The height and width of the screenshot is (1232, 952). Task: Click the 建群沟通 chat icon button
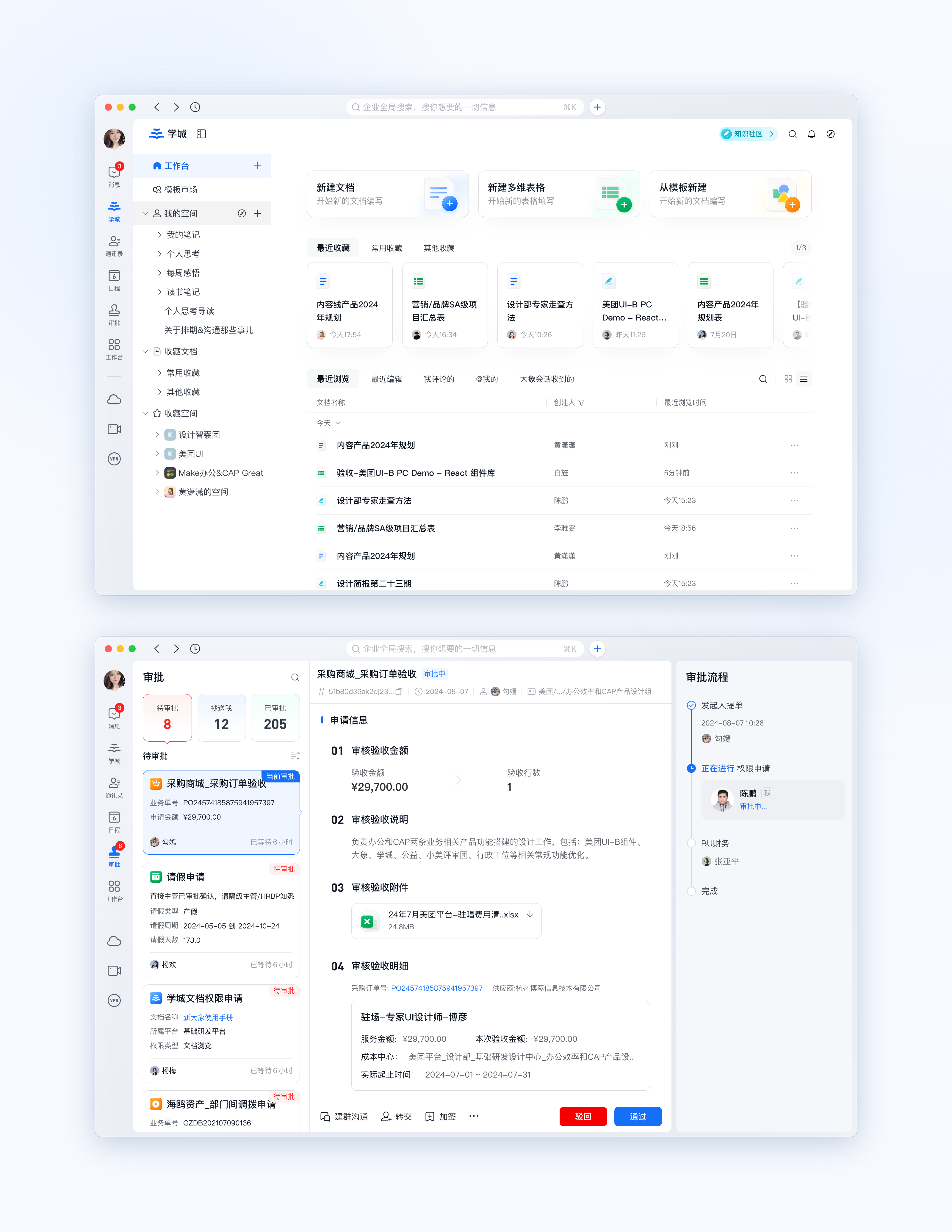(x=325, y=1116)
